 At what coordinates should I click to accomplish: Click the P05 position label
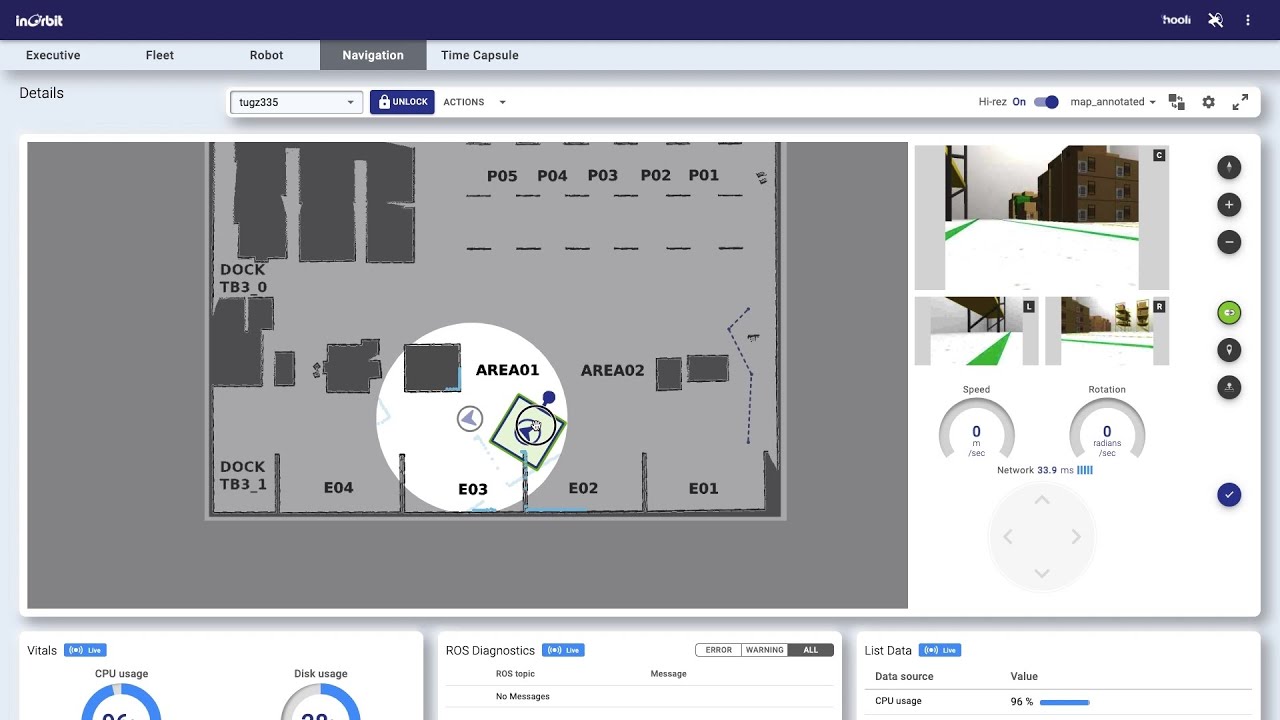point(502,176)
